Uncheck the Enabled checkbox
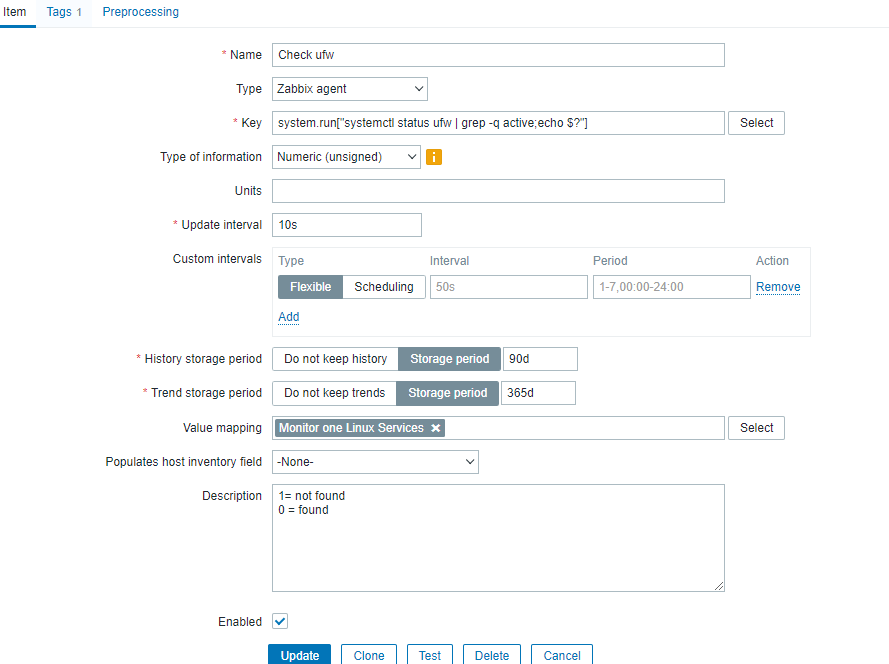The image size is (889, 664). [279, 621]
